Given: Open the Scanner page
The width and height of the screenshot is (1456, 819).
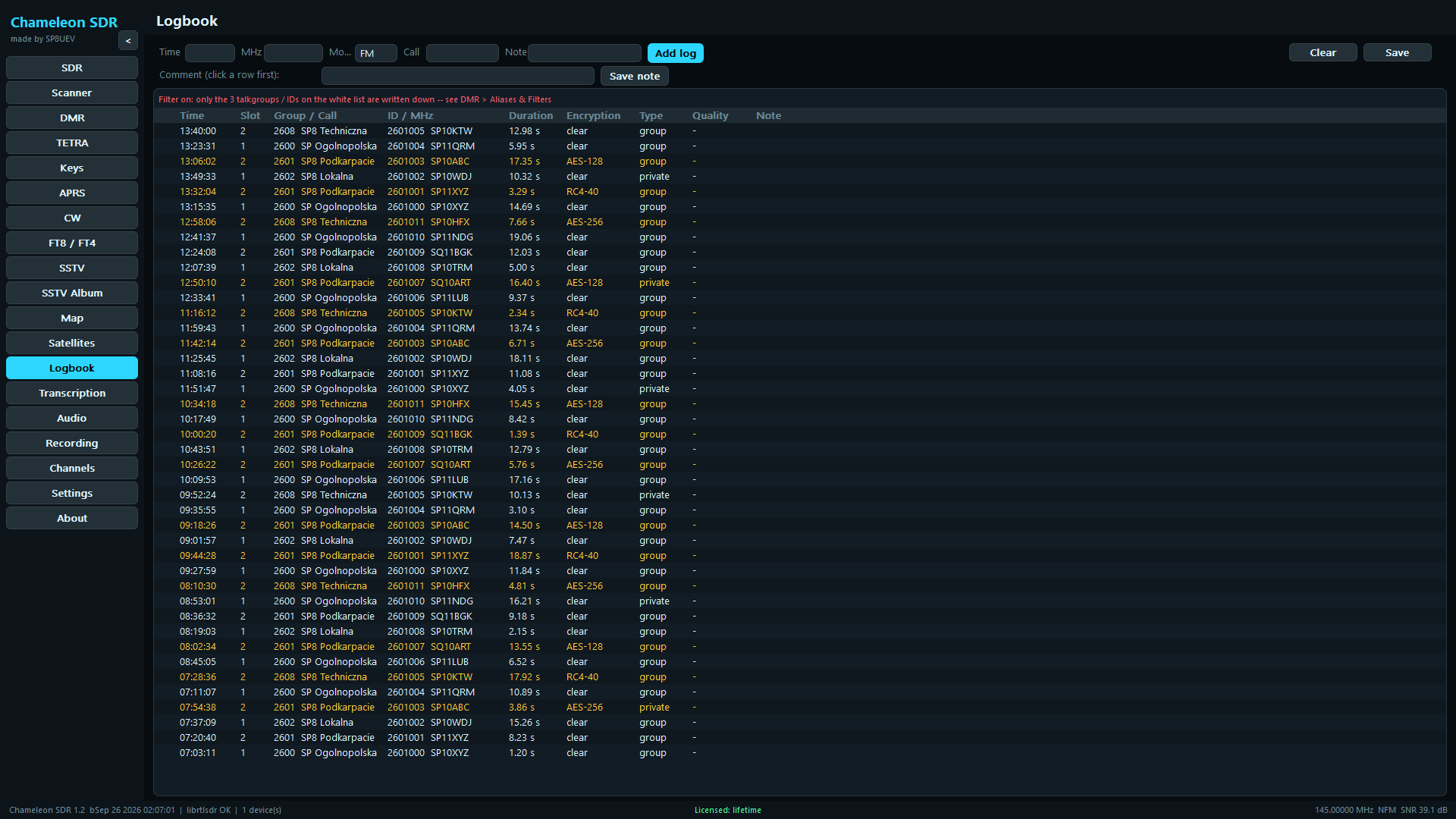Looking at the screenshot, I should tap(72, 93).
